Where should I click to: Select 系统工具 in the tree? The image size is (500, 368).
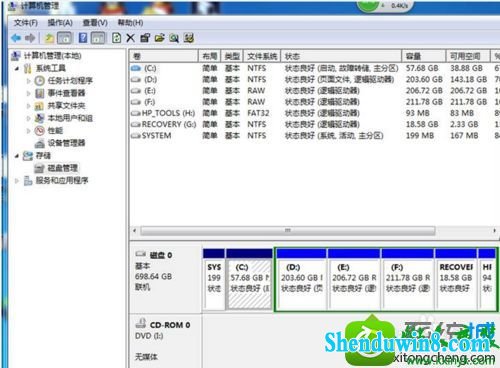point(51,68)
